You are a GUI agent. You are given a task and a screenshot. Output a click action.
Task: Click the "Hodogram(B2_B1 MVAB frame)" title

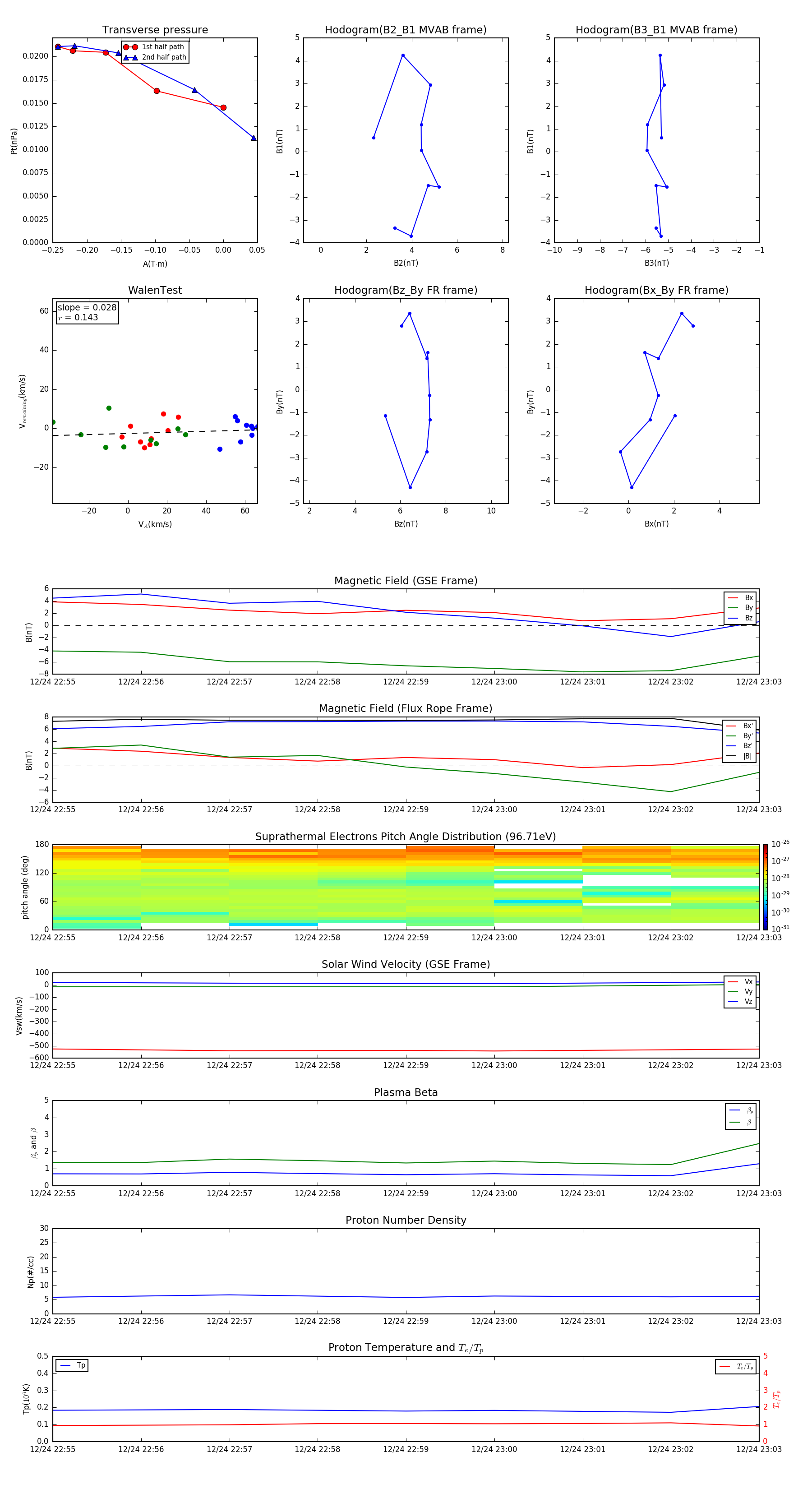pyautogui.click(x=406, y=29)
